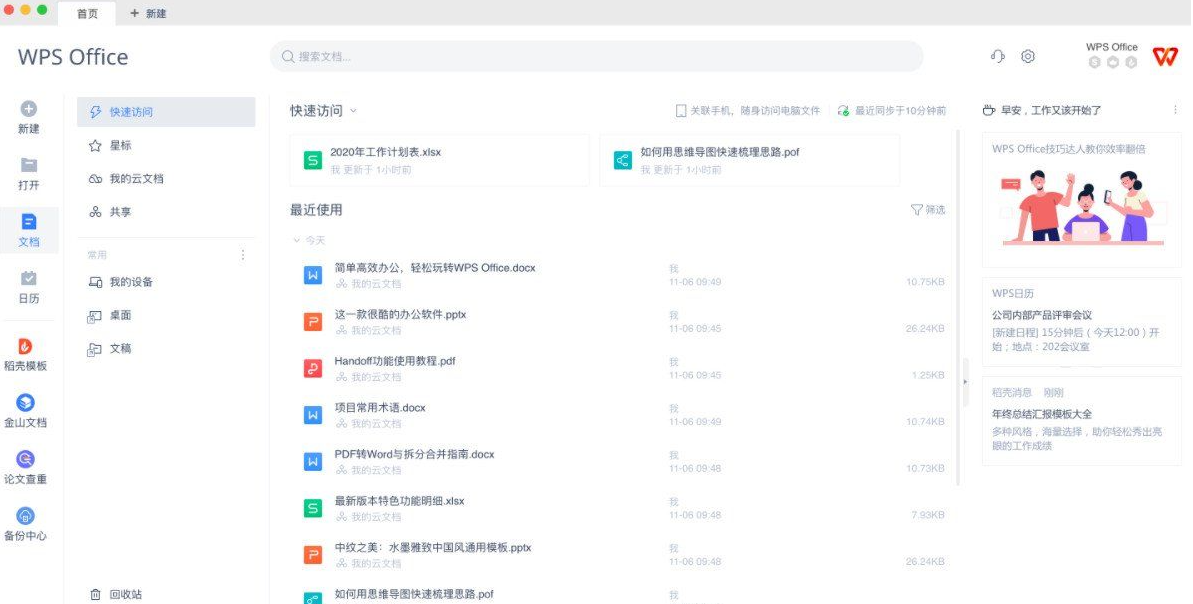1193x604 pixels.
Task: Click the PDF icon of Handoff功能使用教程.pdf
Action: (313, 368)
